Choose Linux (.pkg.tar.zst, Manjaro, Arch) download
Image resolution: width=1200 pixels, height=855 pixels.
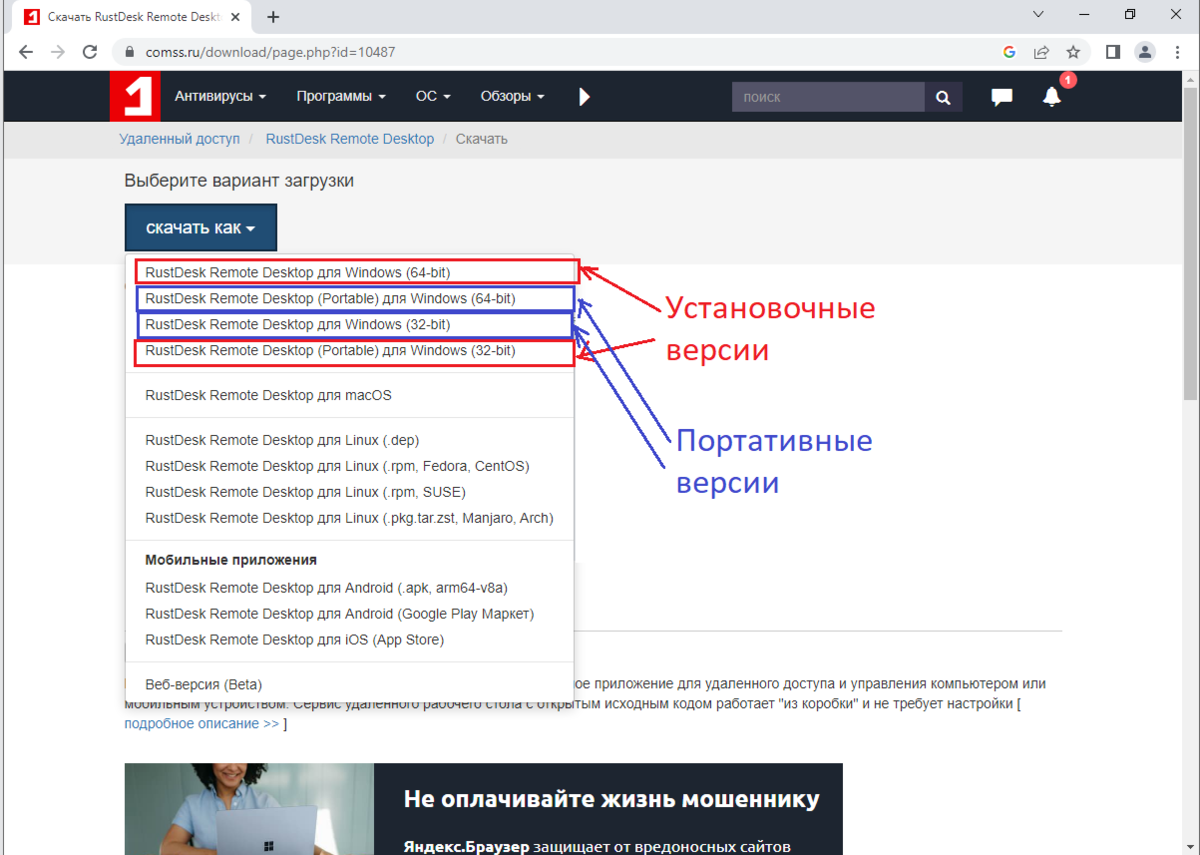pyautogui.click(x=350, y=518)
